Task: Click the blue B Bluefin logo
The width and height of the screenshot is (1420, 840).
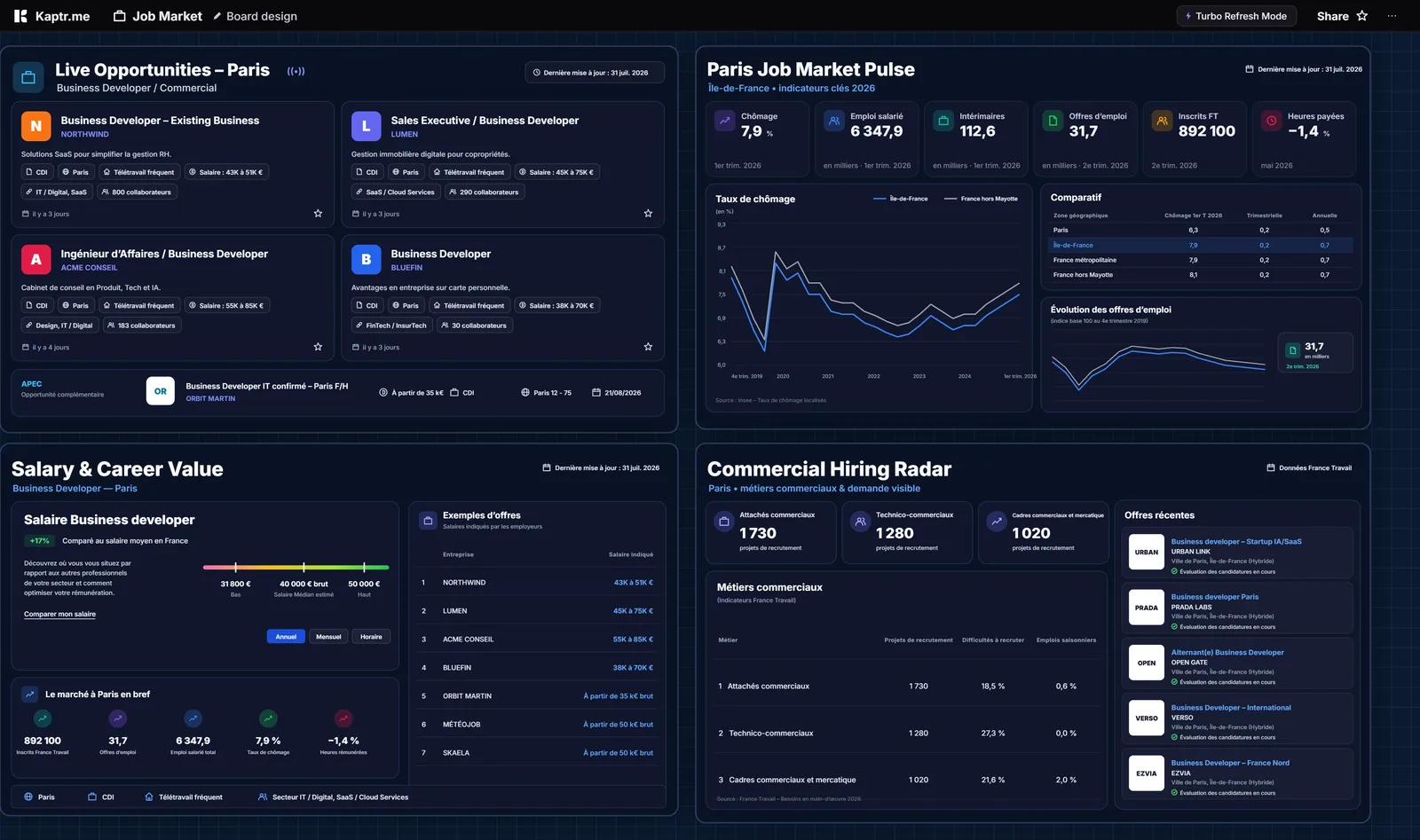Action: (367, 259)
